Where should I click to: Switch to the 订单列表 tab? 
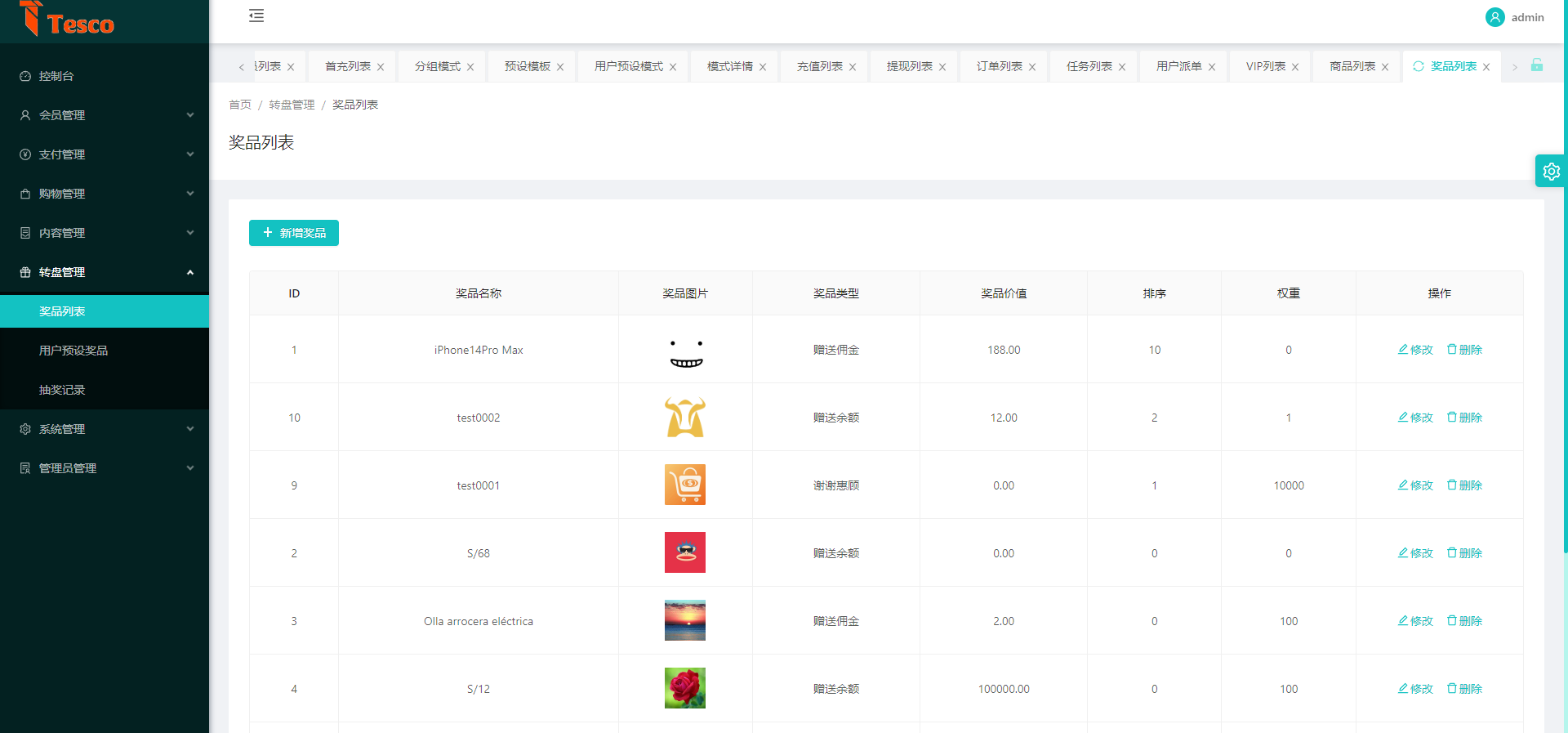coord(999,66)
